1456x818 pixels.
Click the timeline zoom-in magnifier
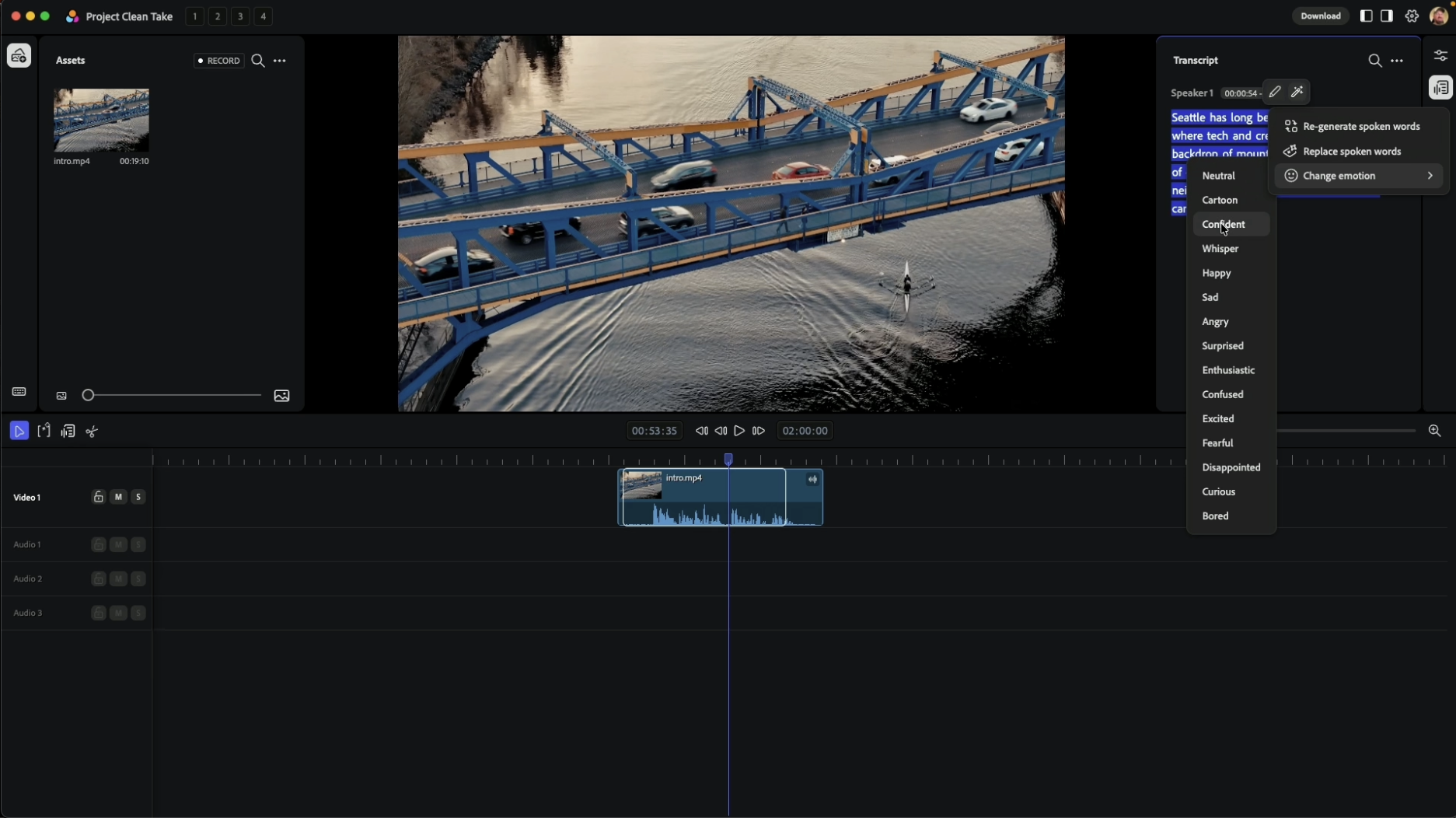[x=1434, y=431]
